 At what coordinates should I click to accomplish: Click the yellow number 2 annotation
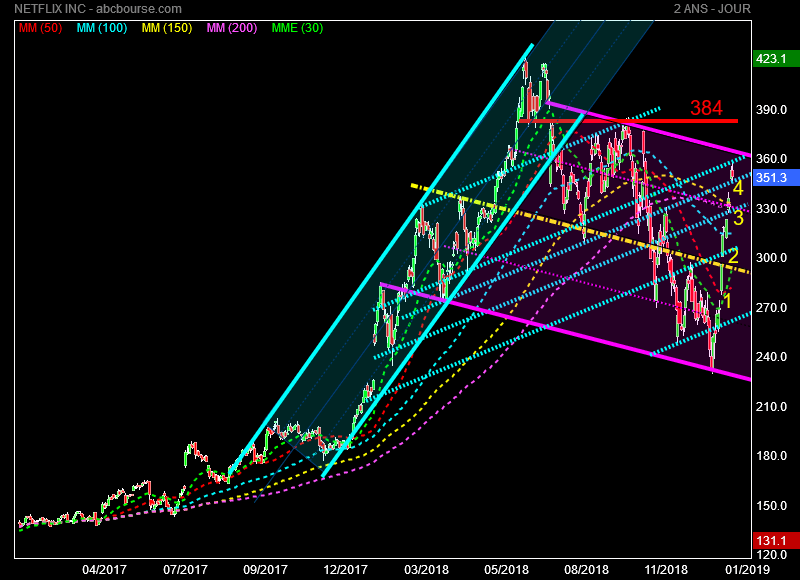tap(733, 256)
